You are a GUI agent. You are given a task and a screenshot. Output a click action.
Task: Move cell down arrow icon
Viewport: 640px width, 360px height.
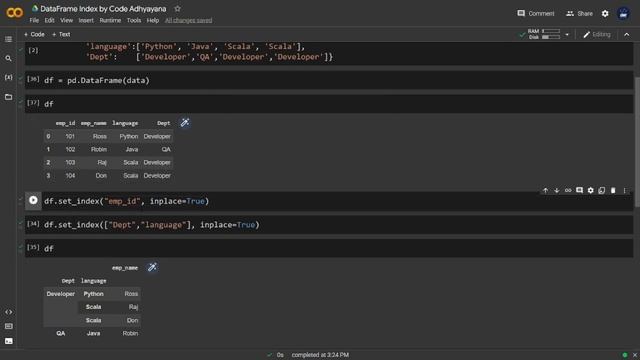point(556,191)
